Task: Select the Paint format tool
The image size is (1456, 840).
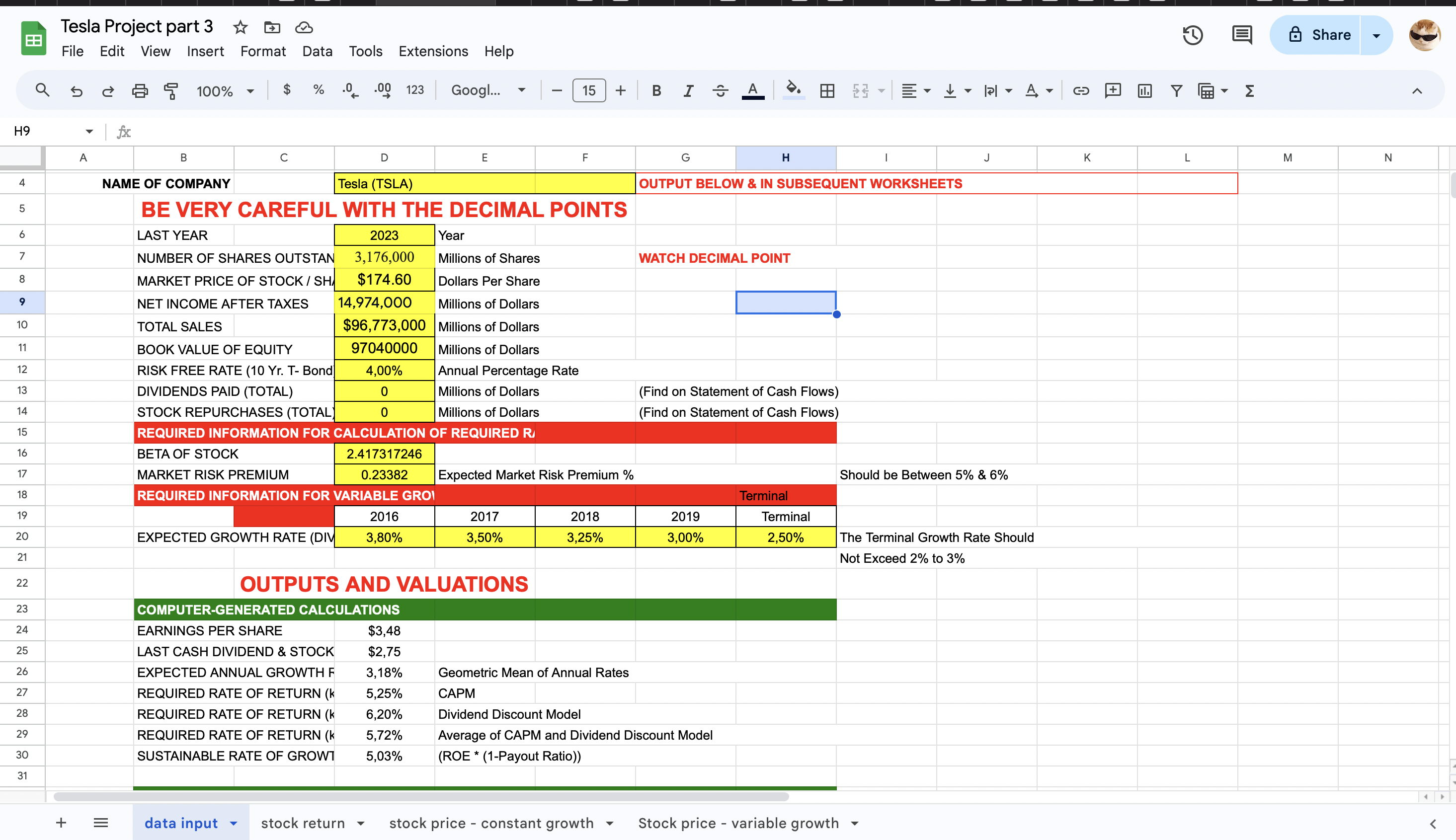Action: point(171,90)
